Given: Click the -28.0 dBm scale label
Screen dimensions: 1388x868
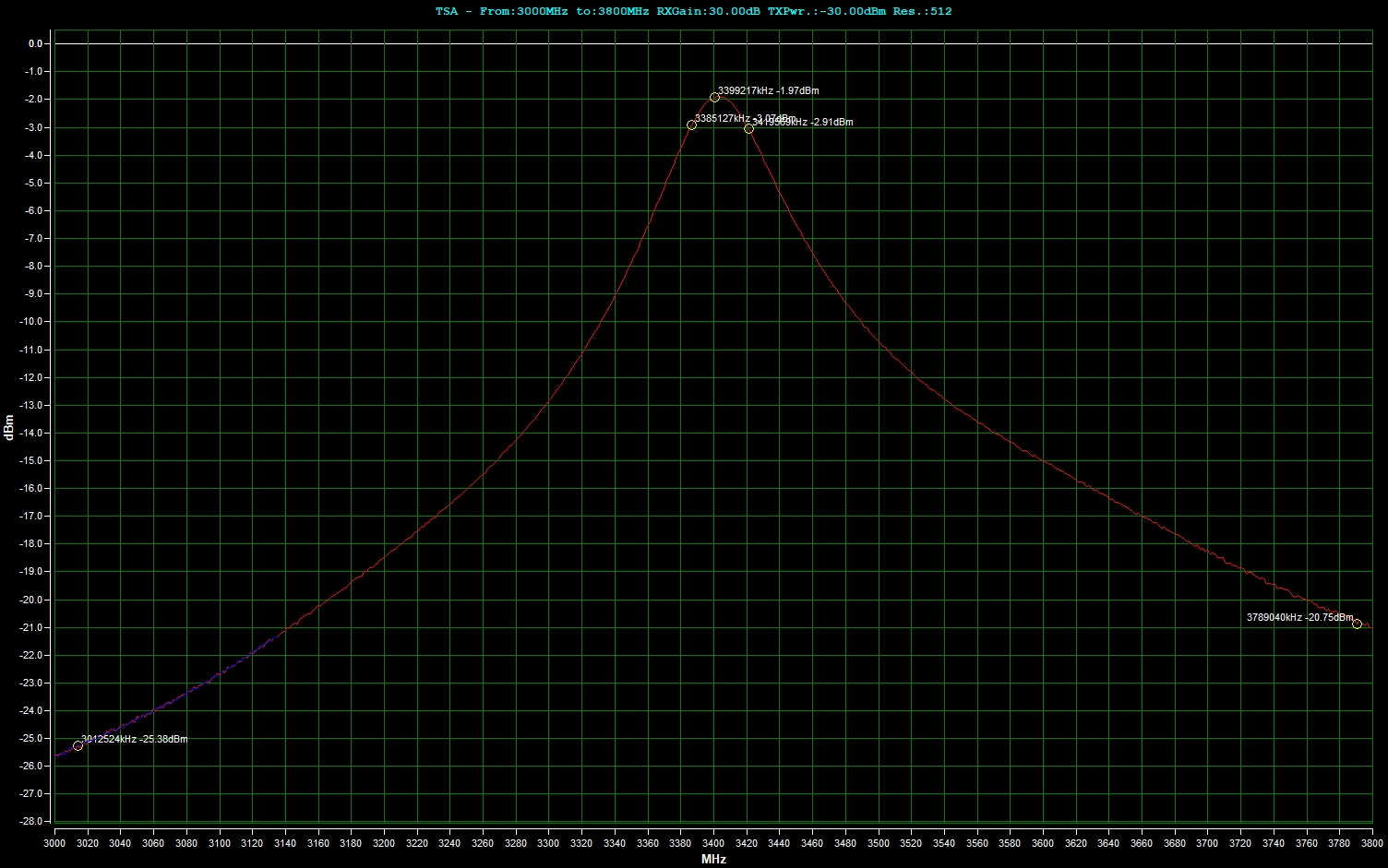Looking at the screenshot, I should [x=30, y=820].
